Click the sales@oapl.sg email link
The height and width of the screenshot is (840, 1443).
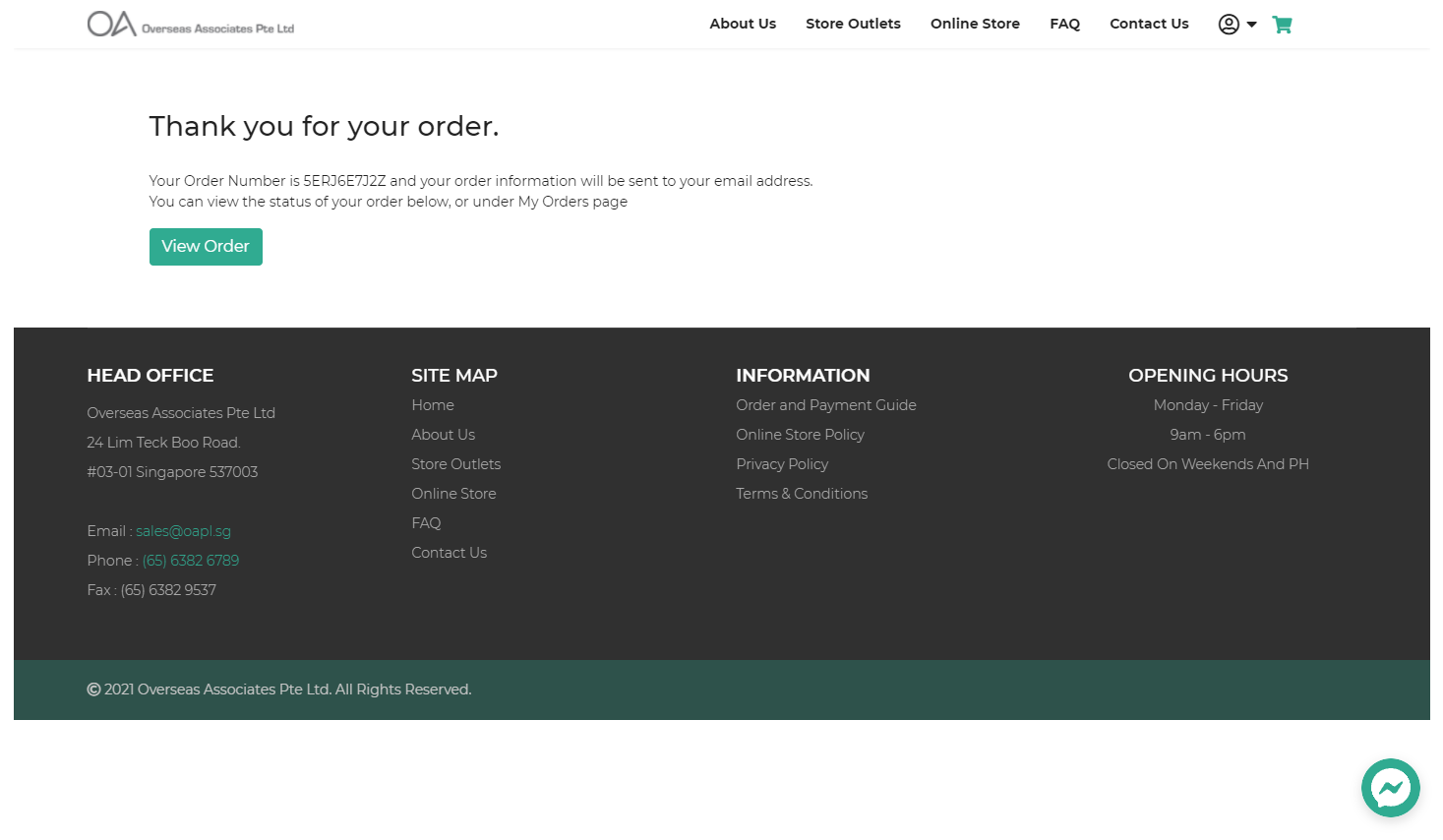point(183,531)
